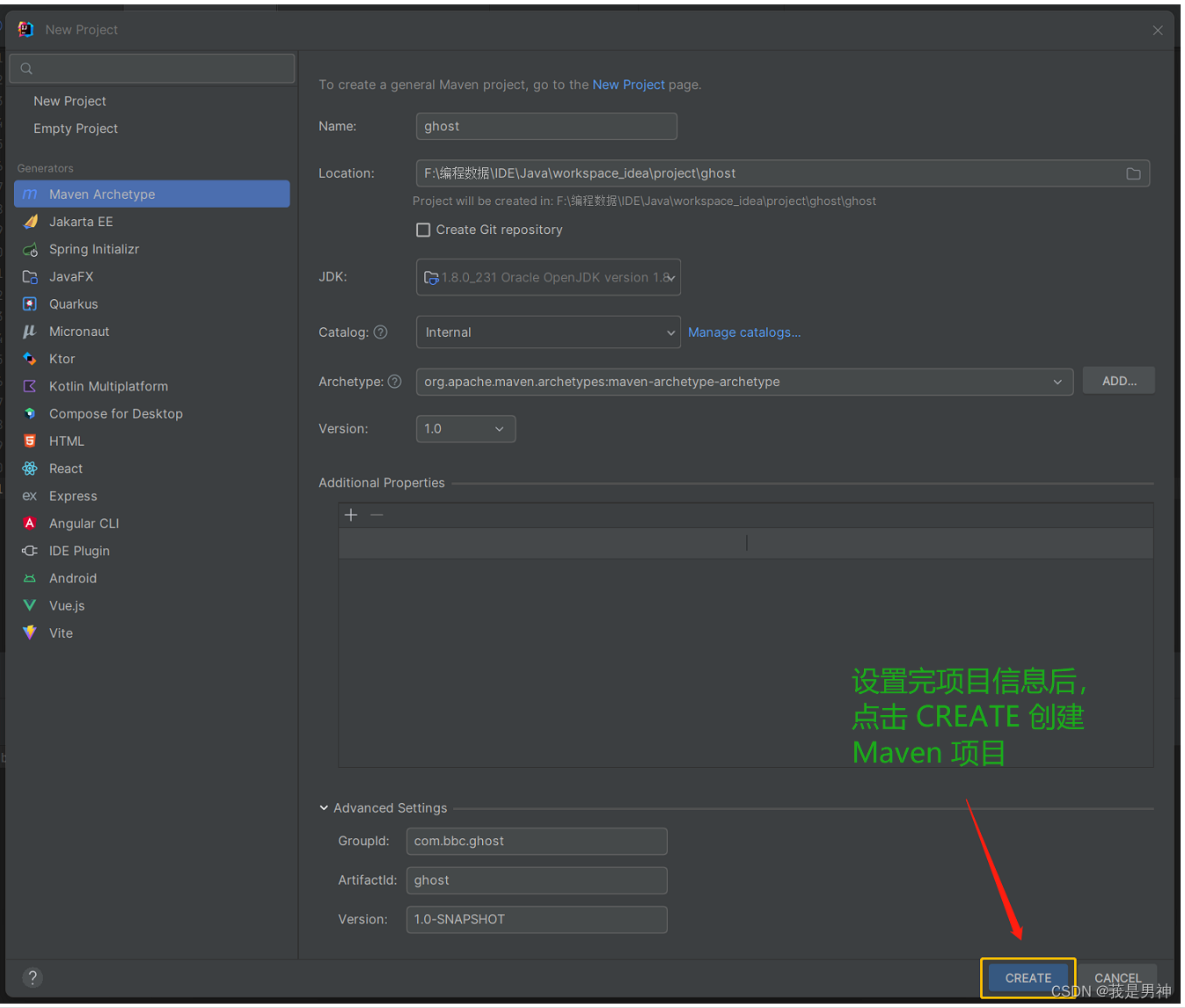Open the Catalog Internal dropdown
Viewport: 1185px width, 1008px height.
pos(548,332)
